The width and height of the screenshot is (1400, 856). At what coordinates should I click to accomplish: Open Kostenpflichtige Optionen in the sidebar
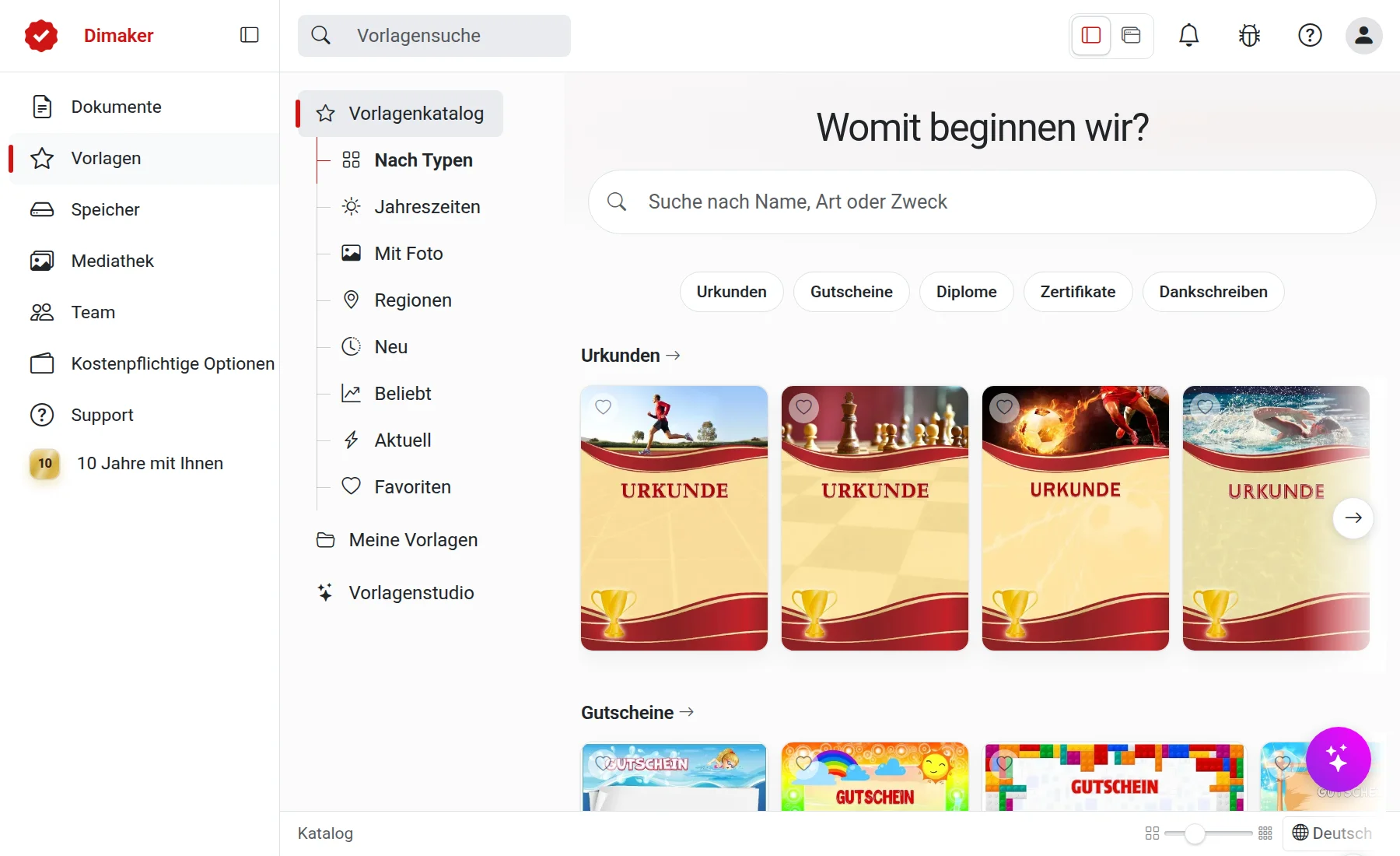pos(143,363)
